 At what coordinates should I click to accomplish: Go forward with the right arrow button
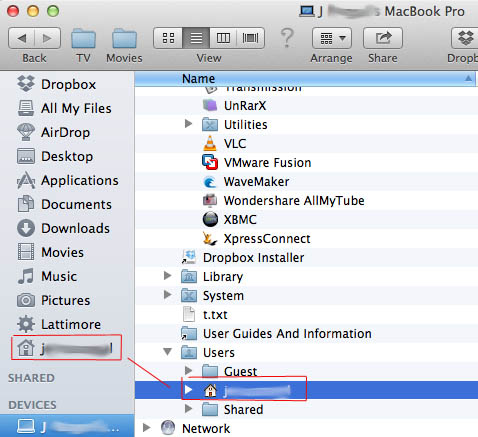pos(48,38)
